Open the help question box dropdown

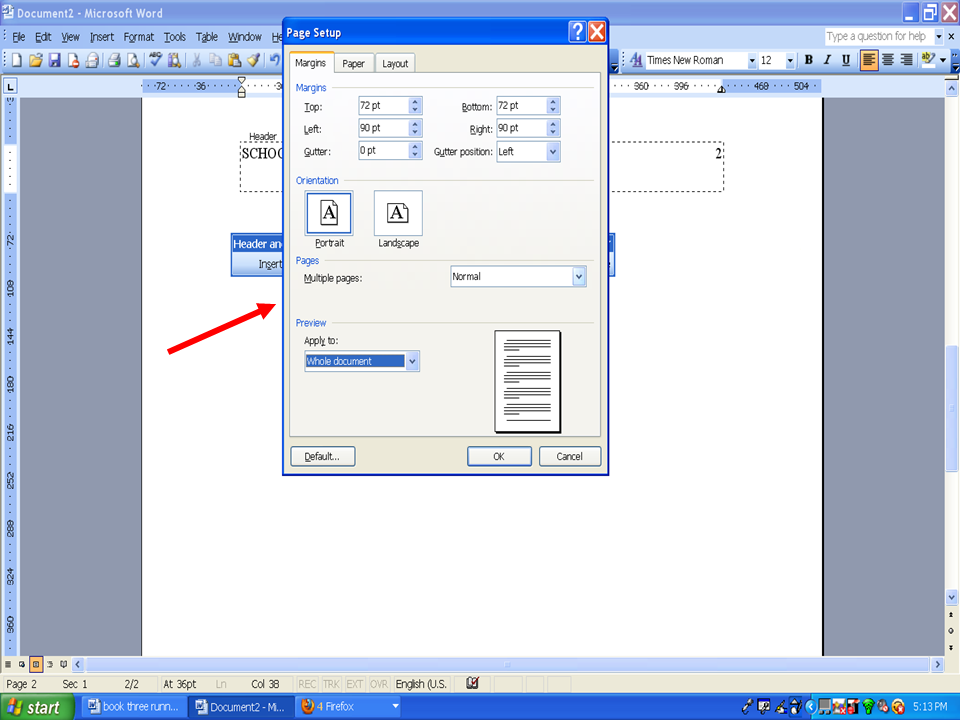(939, 37)
